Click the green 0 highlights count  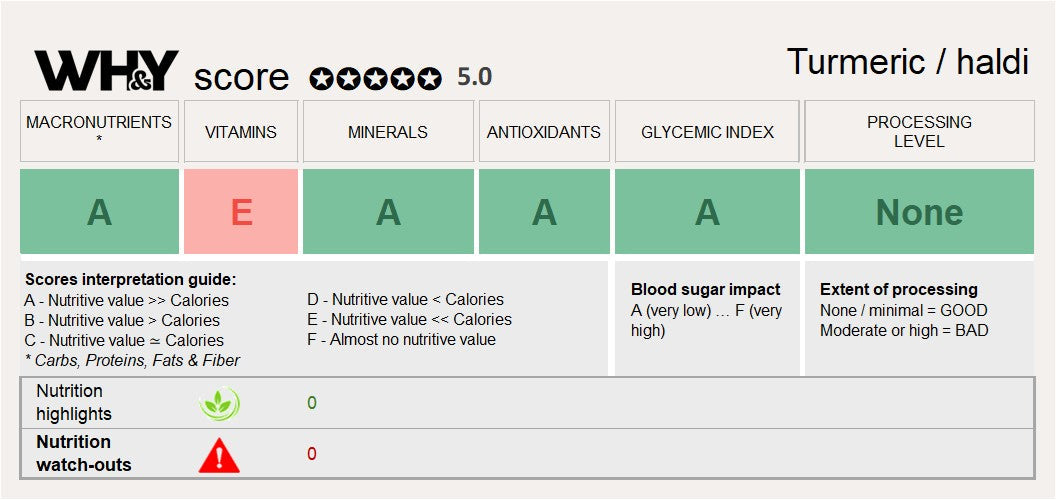312,403
